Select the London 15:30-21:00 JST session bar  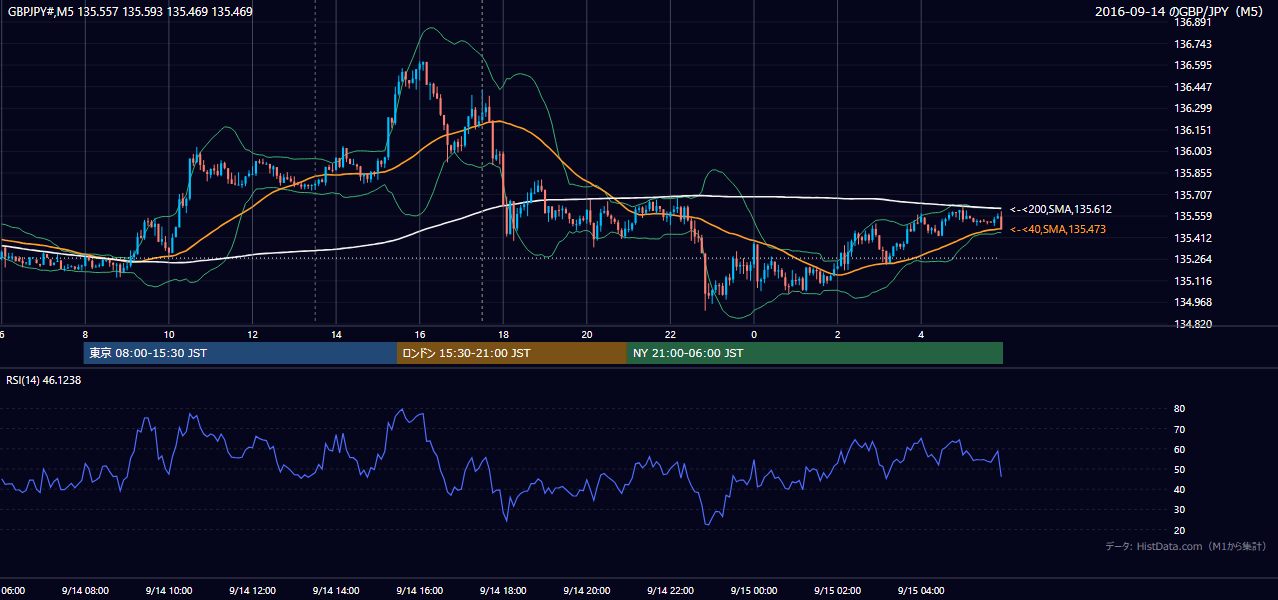[512, 353]
